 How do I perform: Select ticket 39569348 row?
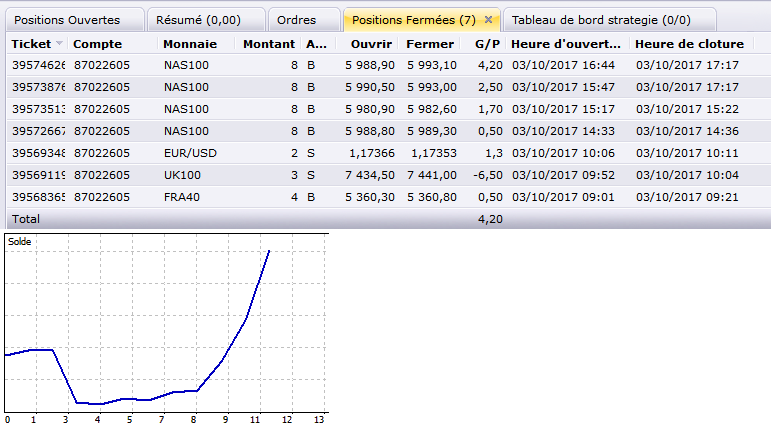[388, 153]
